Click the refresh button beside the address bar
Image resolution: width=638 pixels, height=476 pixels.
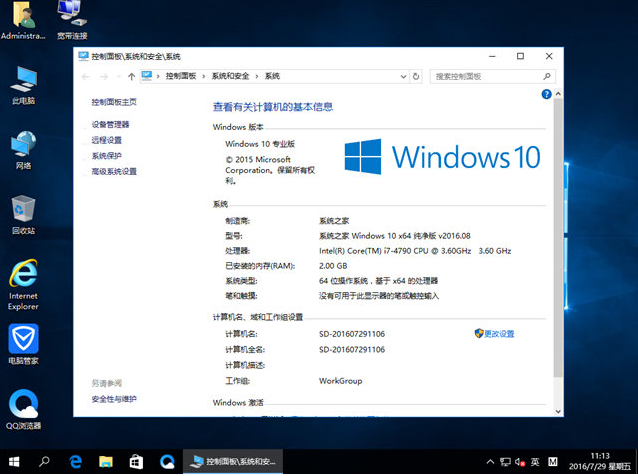pos(416,76)
